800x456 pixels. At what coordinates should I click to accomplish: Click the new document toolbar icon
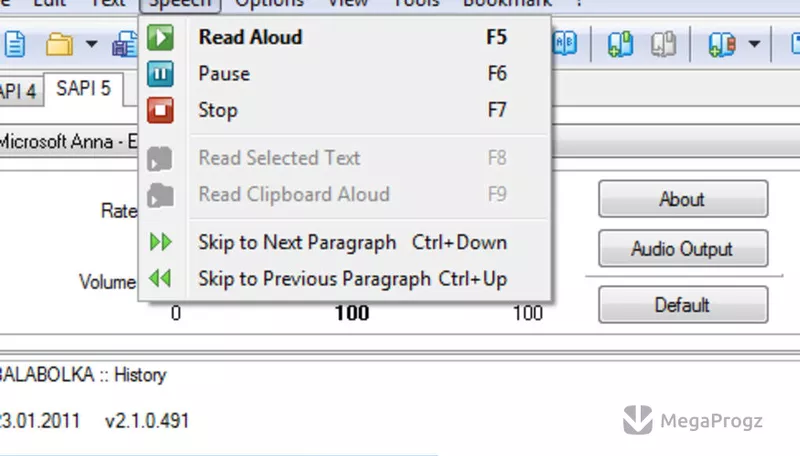pyautogui.click(x=15, y=44)
